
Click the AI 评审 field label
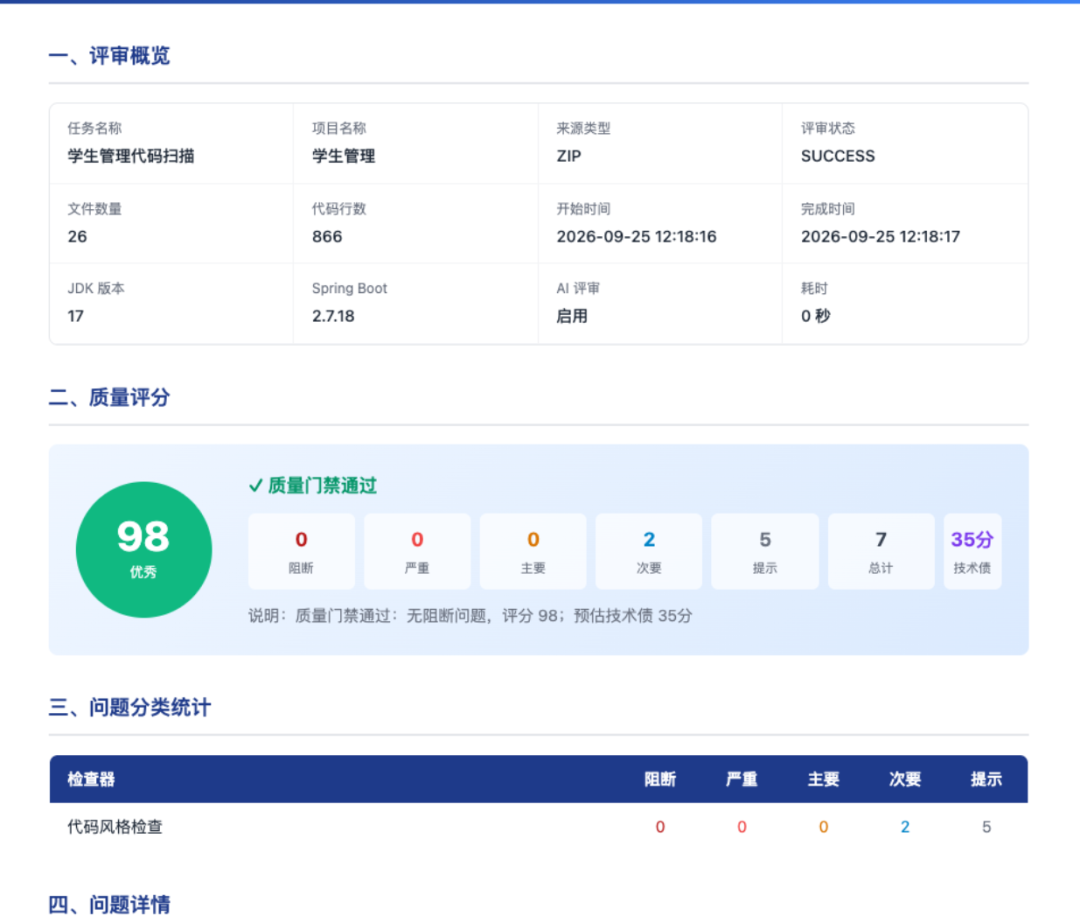(578, 289)
